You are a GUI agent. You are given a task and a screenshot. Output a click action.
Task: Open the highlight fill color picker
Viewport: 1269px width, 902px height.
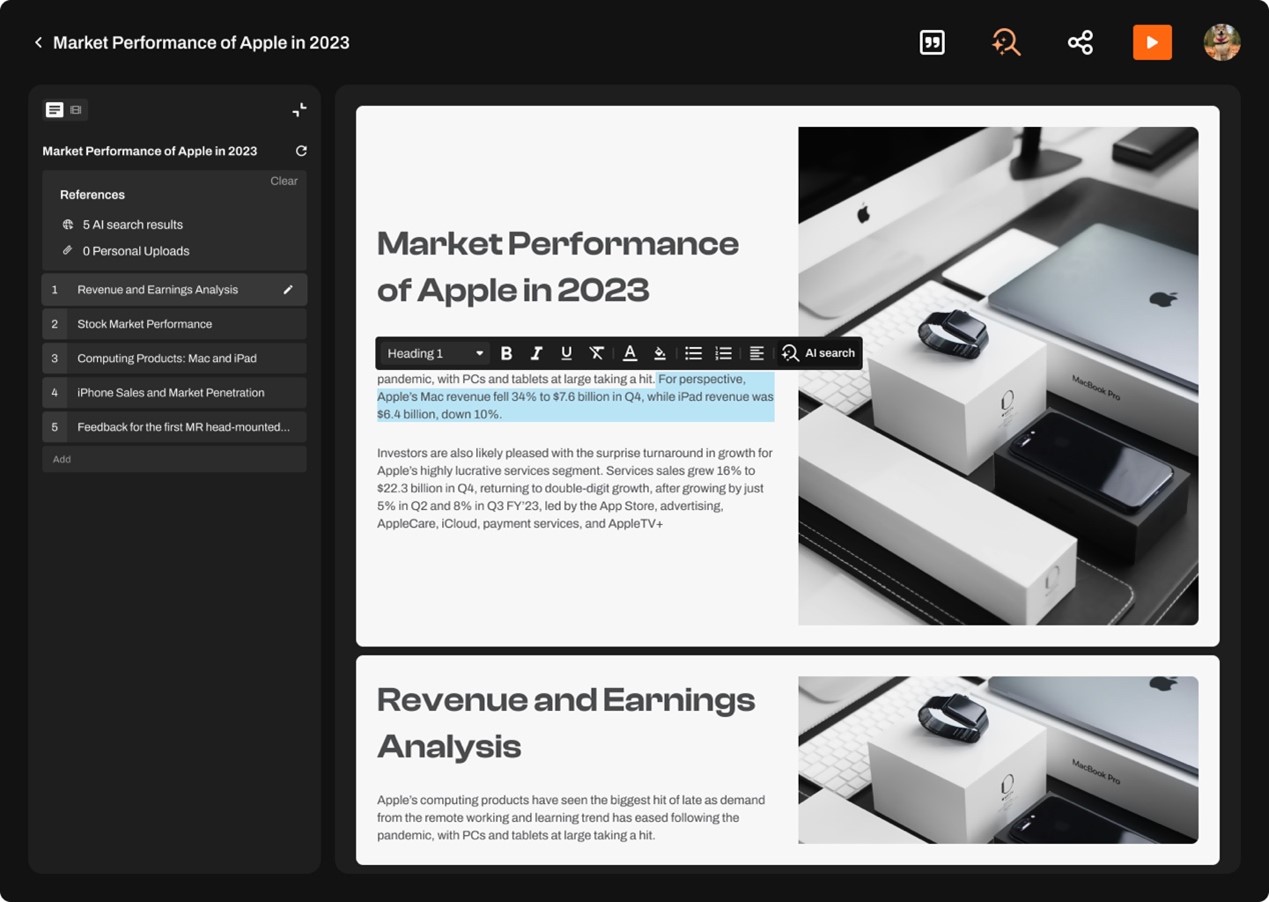(660, 353)
